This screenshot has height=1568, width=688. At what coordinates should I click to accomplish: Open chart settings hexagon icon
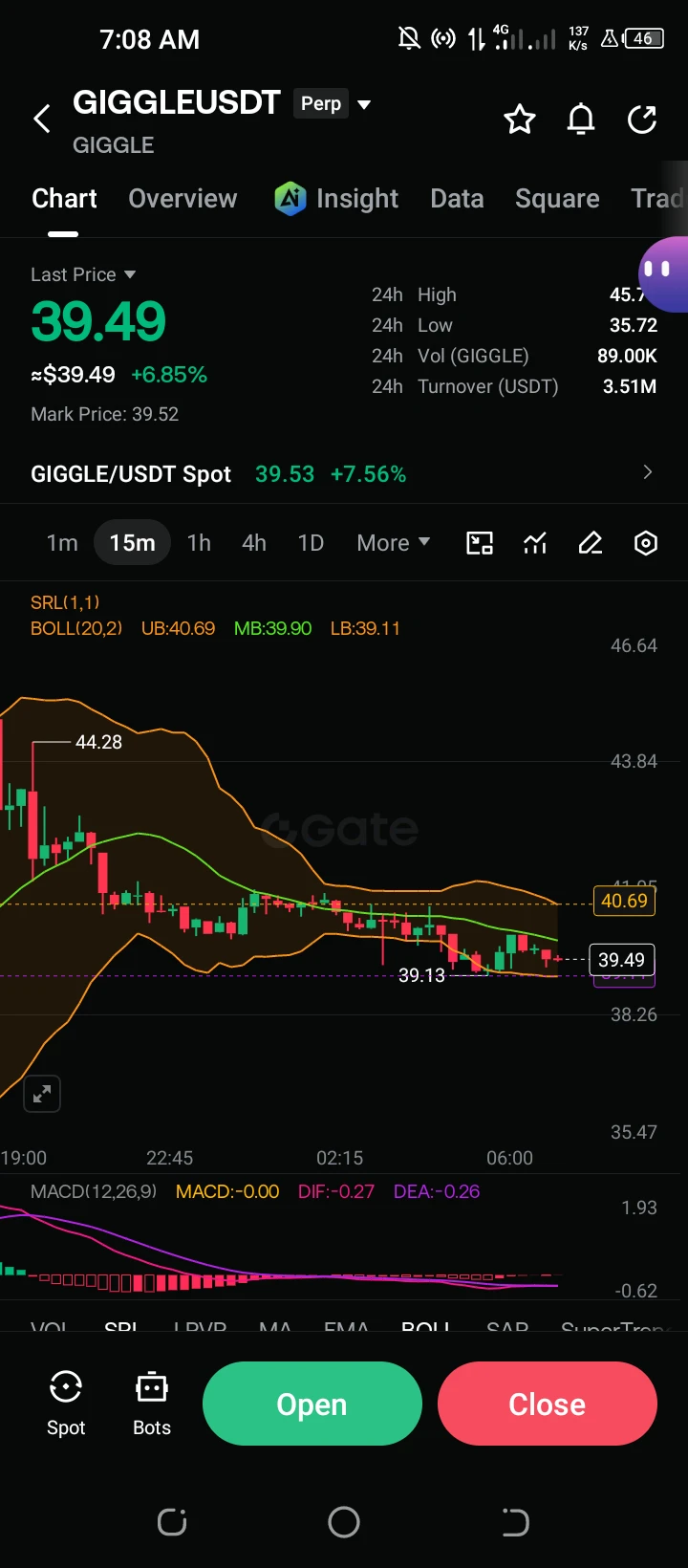(646, 543)
